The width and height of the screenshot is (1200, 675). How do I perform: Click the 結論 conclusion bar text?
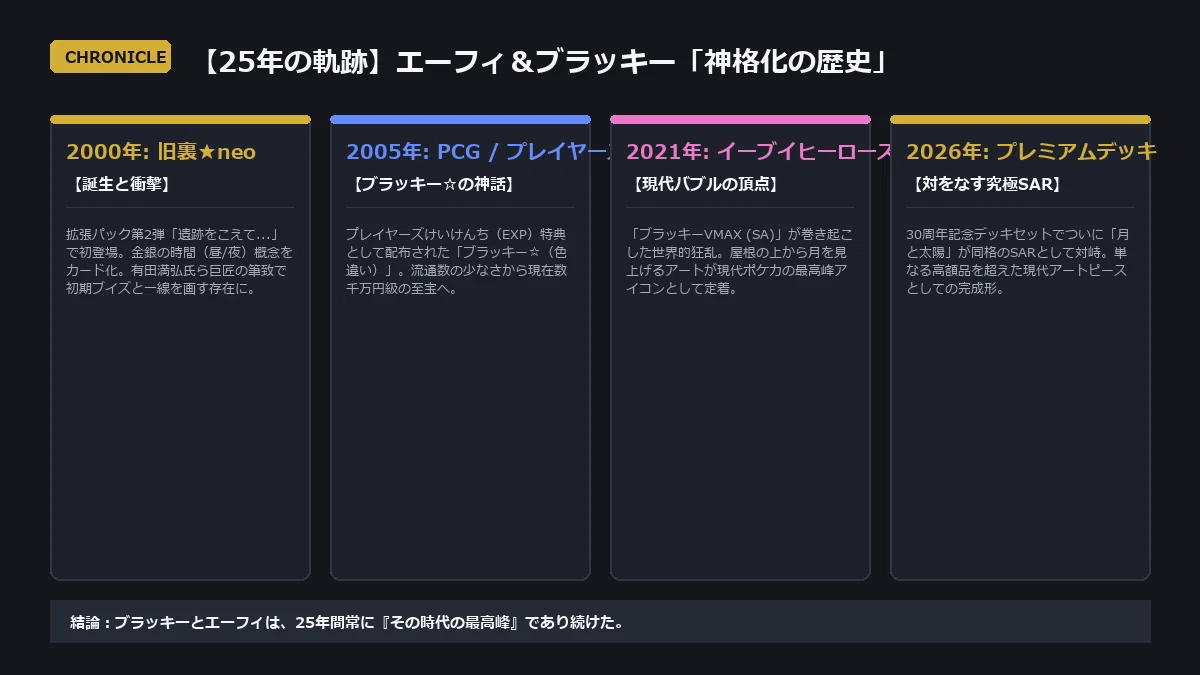(348, 622)
